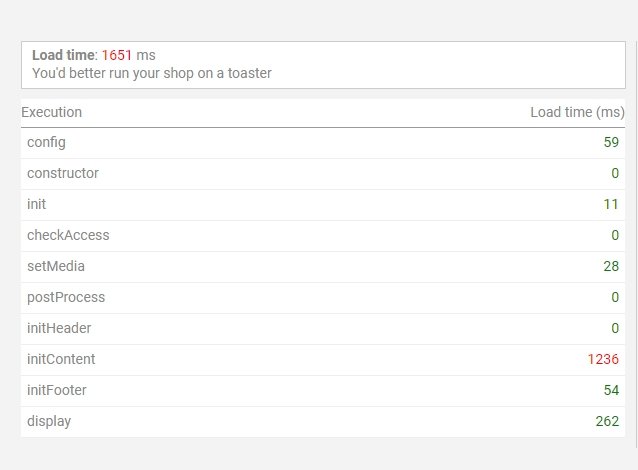The height and width of the screenshot is (470, 638).
Task: Click the 28 setMedia time value
Action: [611, 266]
